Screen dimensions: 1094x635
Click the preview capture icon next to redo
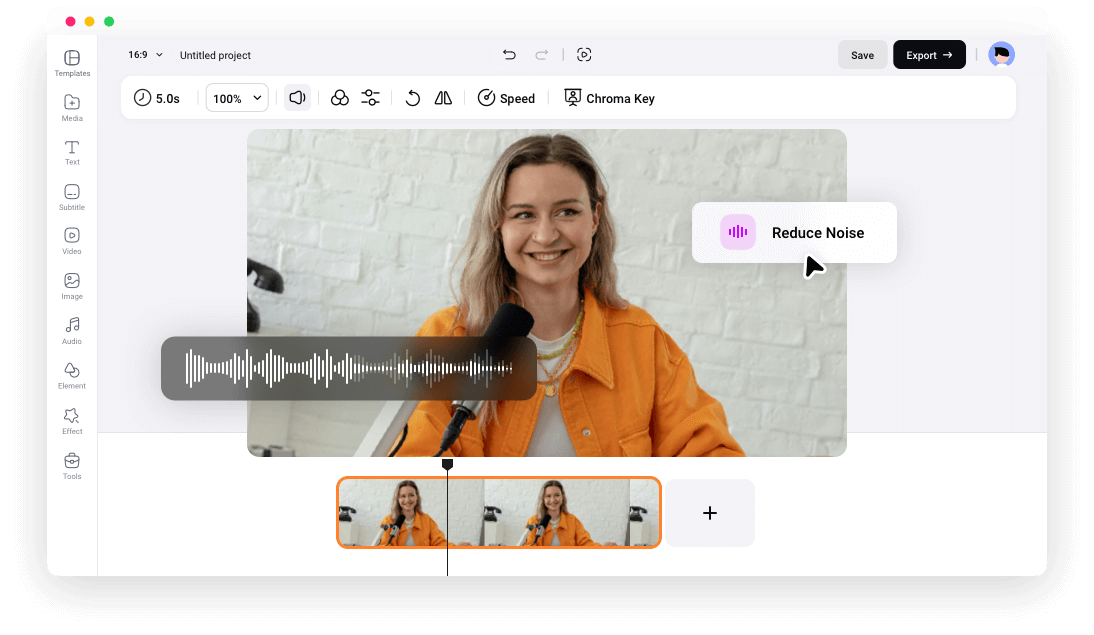584,54
